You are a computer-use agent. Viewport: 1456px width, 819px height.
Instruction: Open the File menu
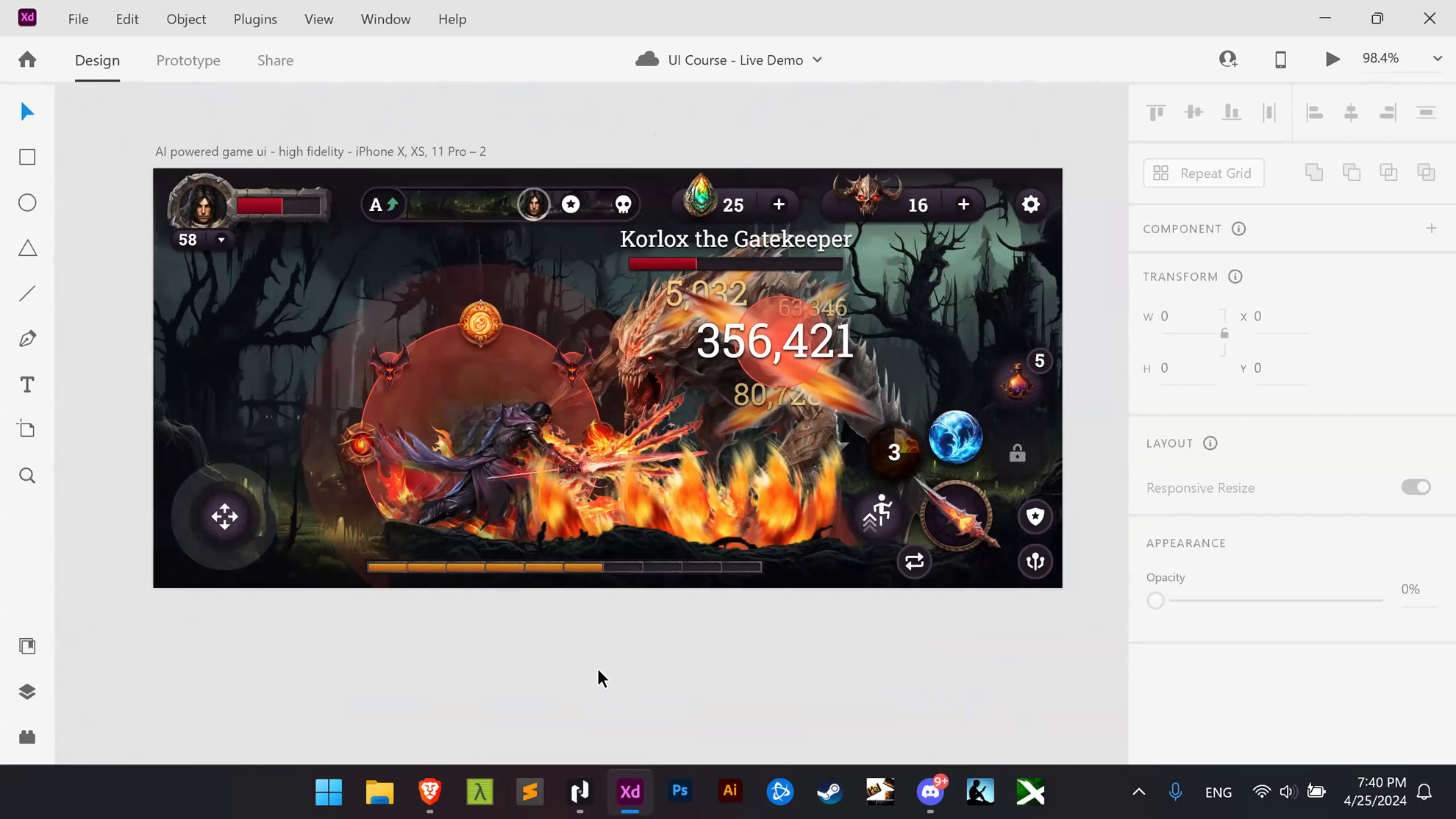(x=78, y=19)
